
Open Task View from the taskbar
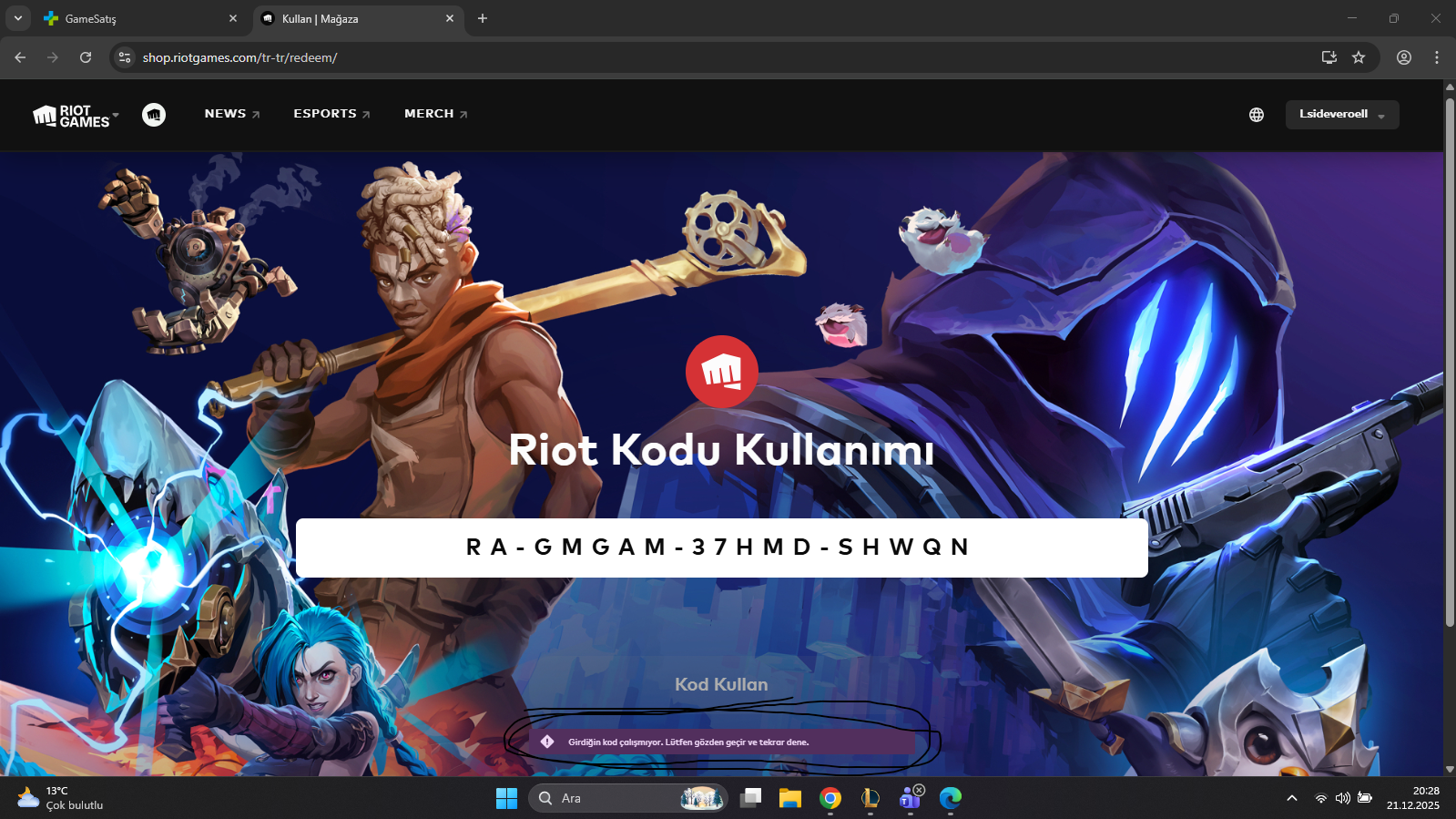click(x=750, y=798)
